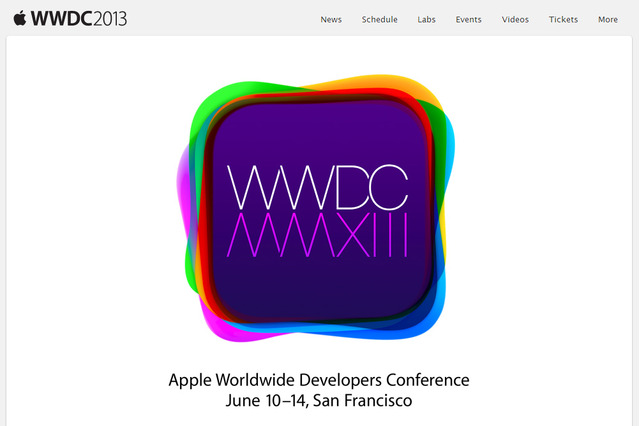Go to the Schedule section
The image size is (639, 426).
click(x=379, y=20)
